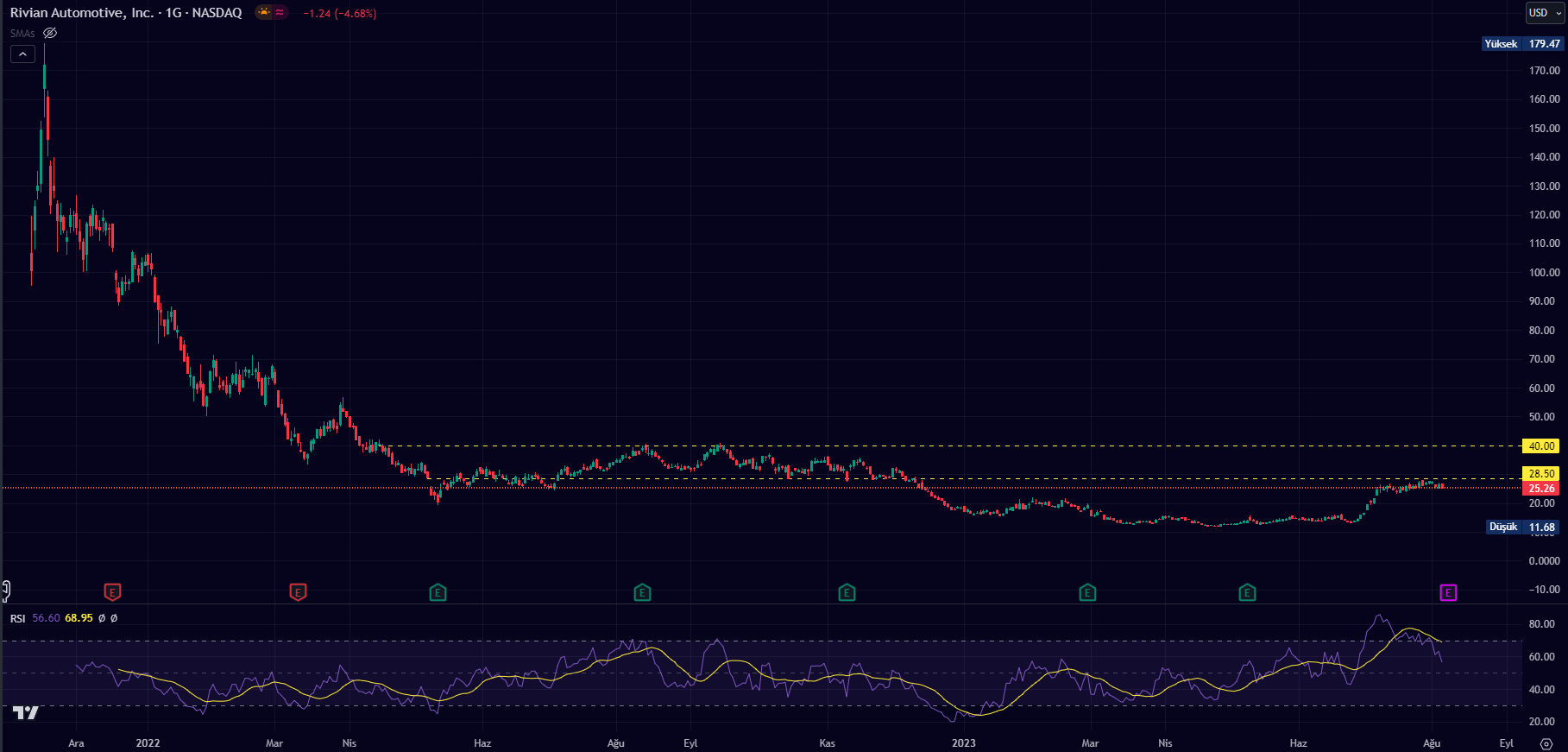Click the green earnings marker near Mar 2023
This screenshot has height=752, width=1568.
pos(1088,592)
